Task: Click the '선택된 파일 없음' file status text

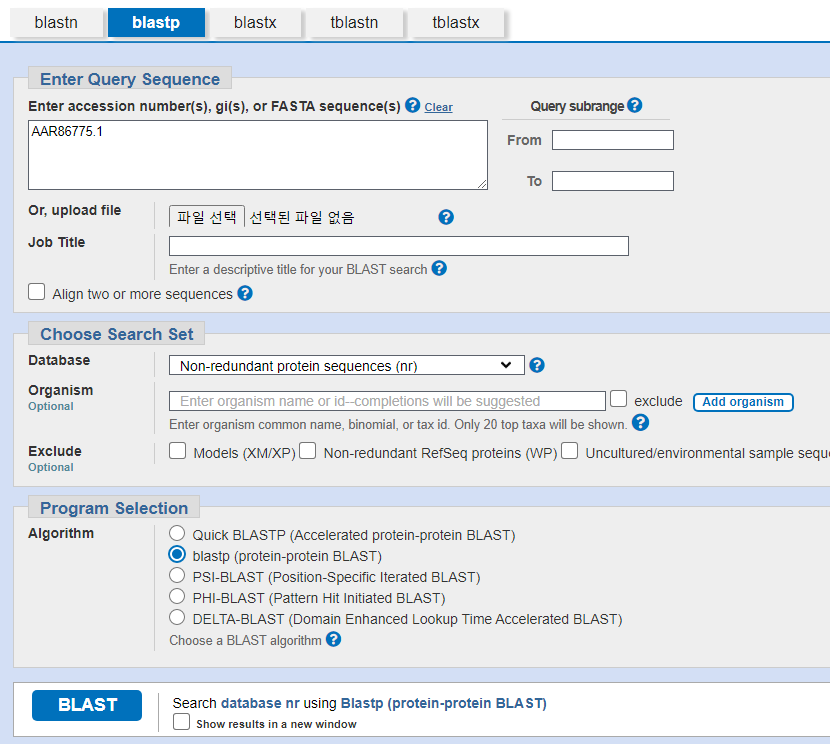Action: coord(302,217)
